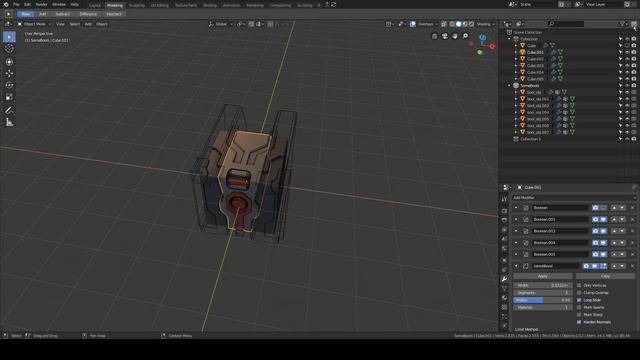Enable Only Vertices checkbox
The height and width of the screenshot is (360, 640).
579,285
